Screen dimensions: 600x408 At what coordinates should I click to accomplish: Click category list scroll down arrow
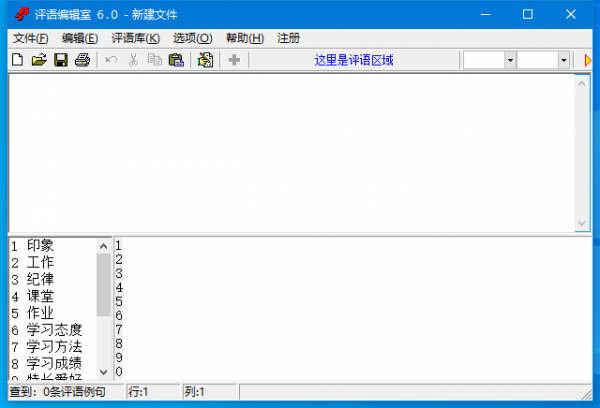pos(103,372)
